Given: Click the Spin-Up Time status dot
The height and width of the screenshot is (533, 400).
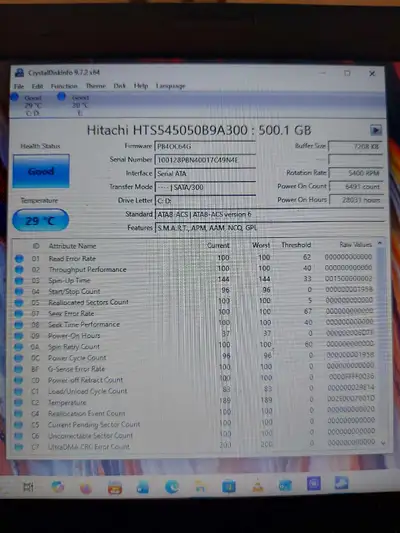Looking at the screenshot, I should coord(19,281).
